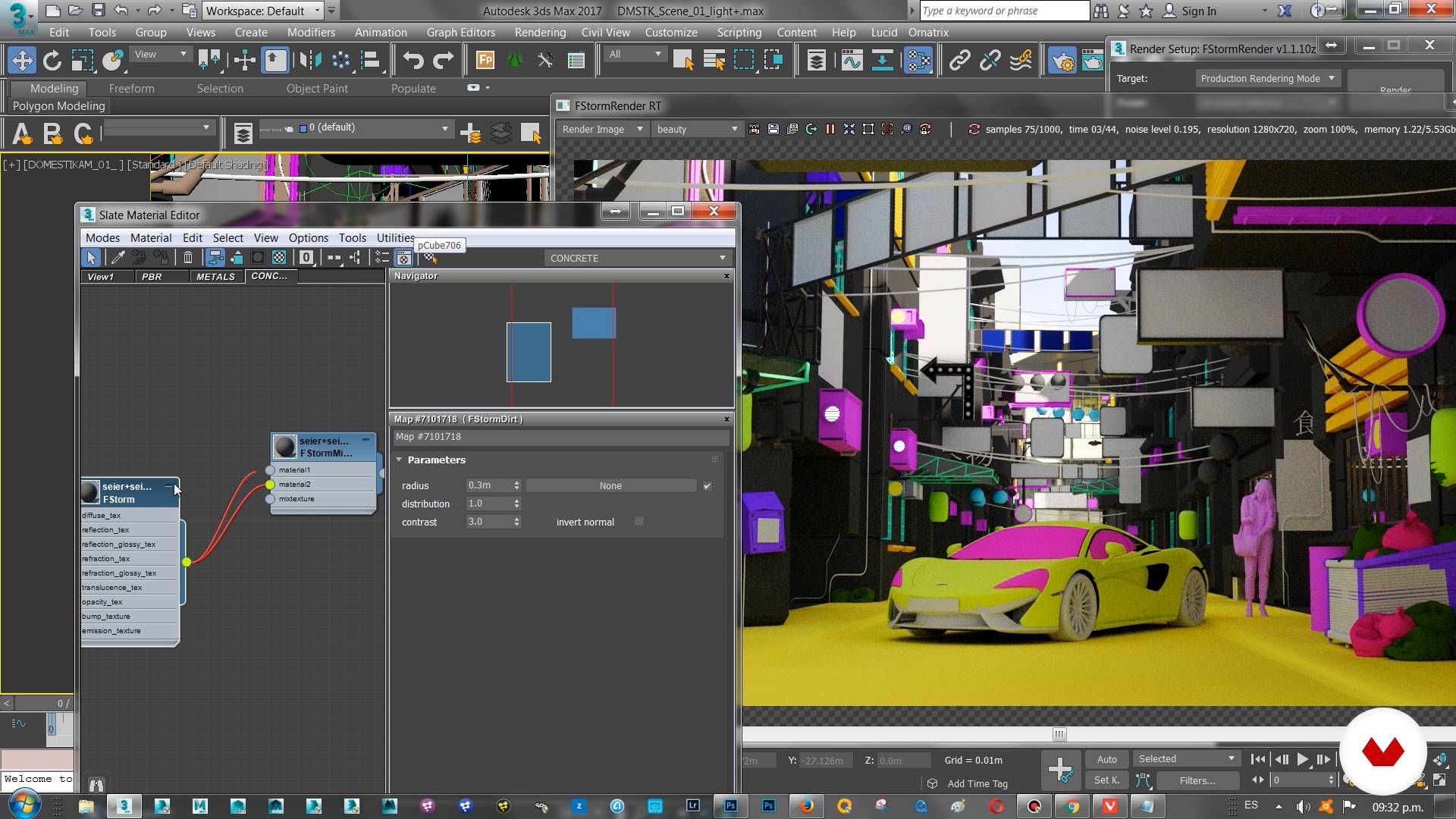This screenshot has height=819, width=1456.
Task: Toggle Show Background in Preview
Action: pos(279,258)
